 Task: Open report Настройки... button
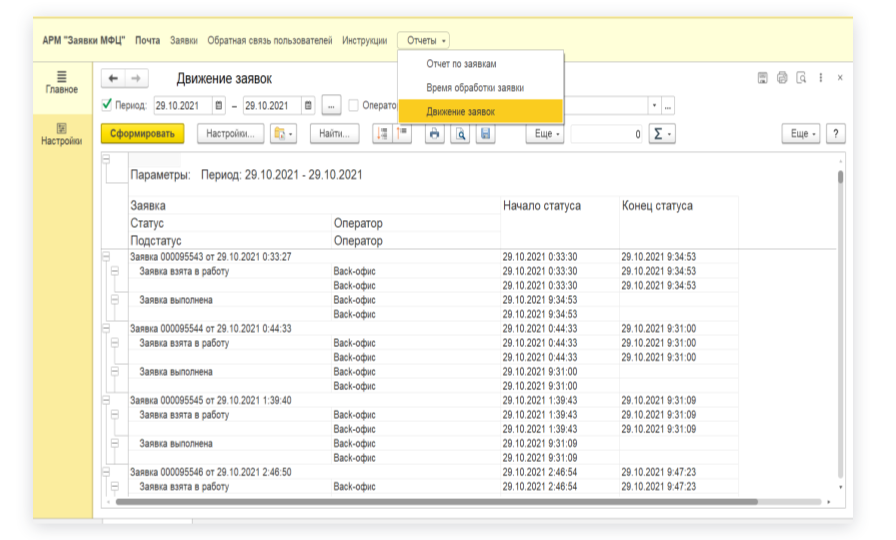click(x=230, y=134)
